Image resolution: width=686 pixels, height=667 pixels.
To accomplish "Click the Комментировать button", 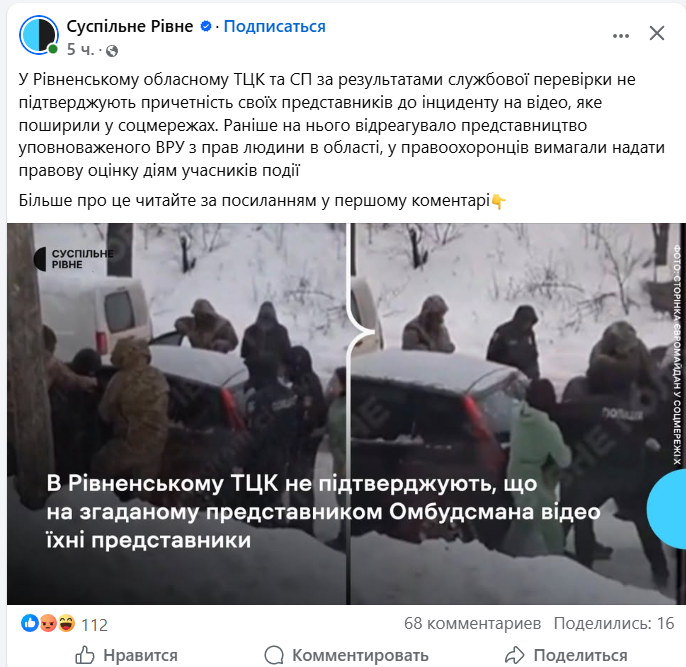I will point(346,655).
